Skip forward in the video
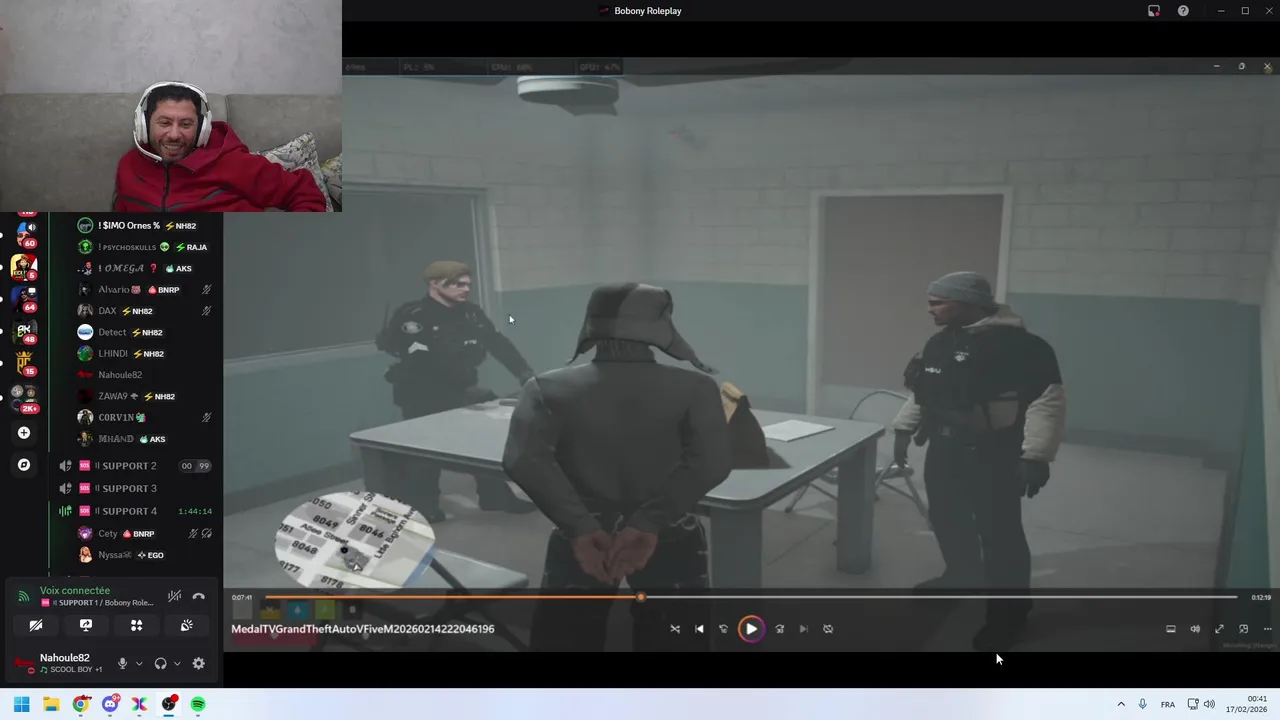The width and height of the screenshot is (1280, 720). 779,629
